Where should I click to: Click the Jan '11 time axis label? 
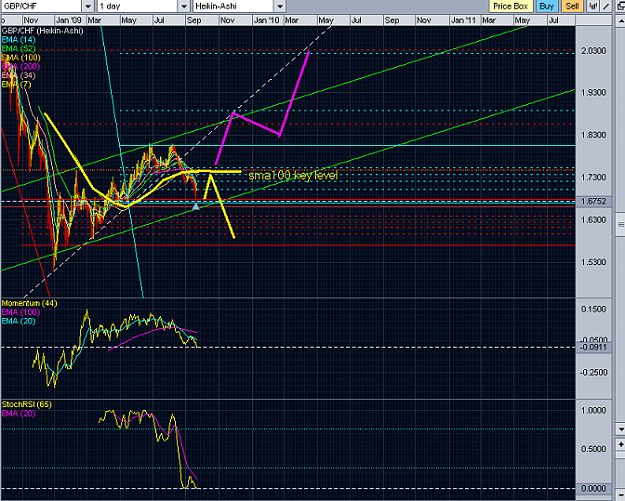pyautogui.click(x=464, y=20)
